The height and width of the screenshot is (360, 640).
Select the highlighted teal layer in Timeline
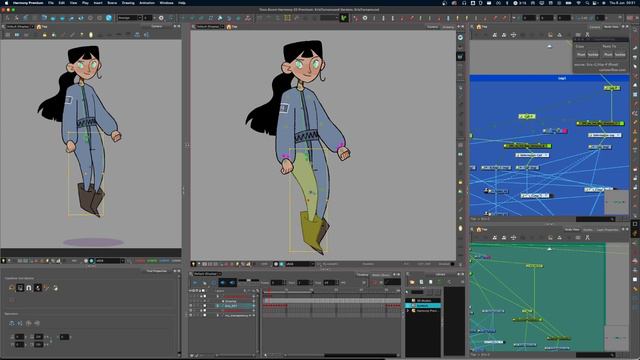pyautogui.click(x=235, y=306)
